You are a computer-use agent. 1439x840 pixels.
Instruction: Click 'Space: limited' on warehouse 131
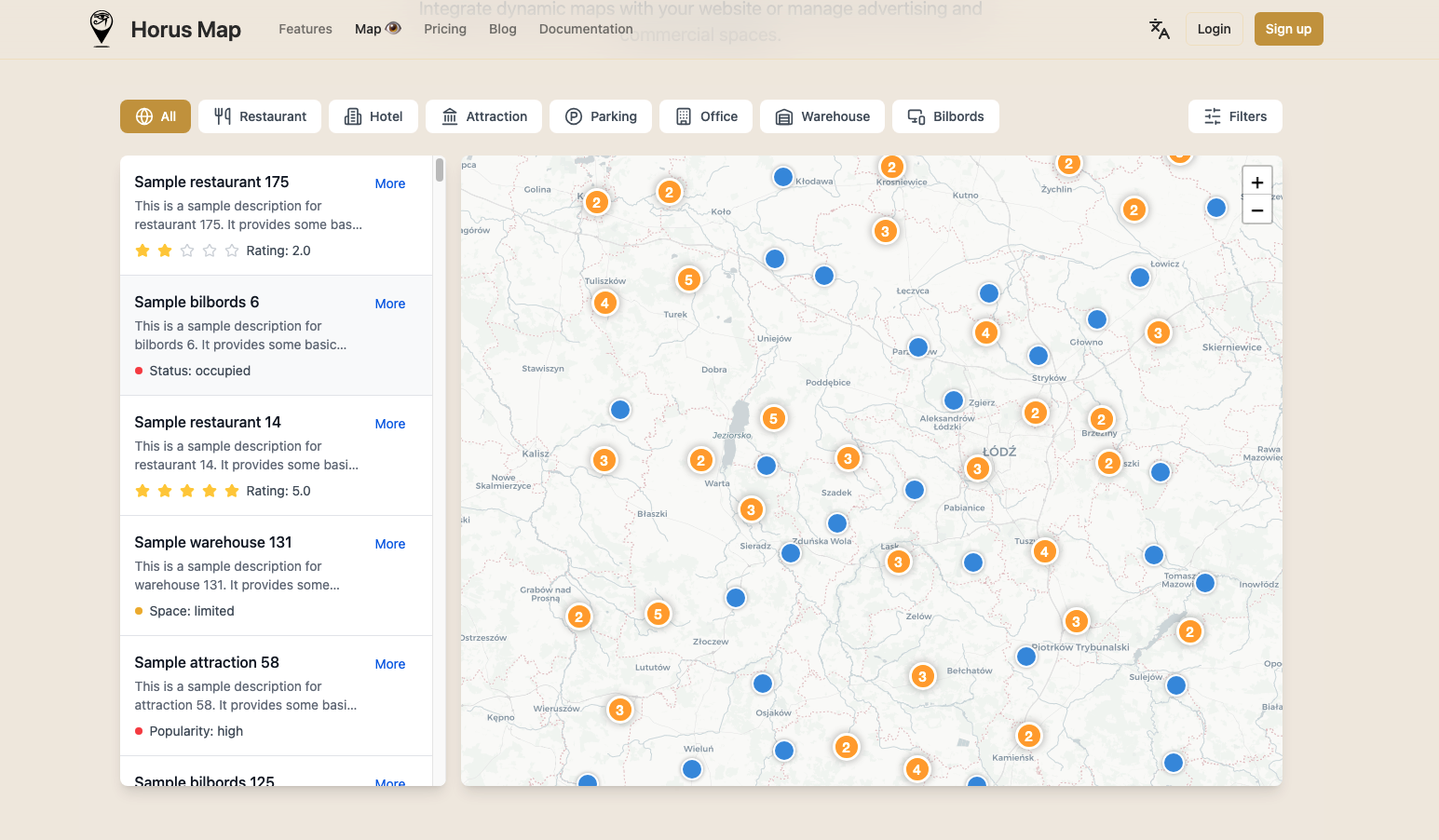coord(192,611)
